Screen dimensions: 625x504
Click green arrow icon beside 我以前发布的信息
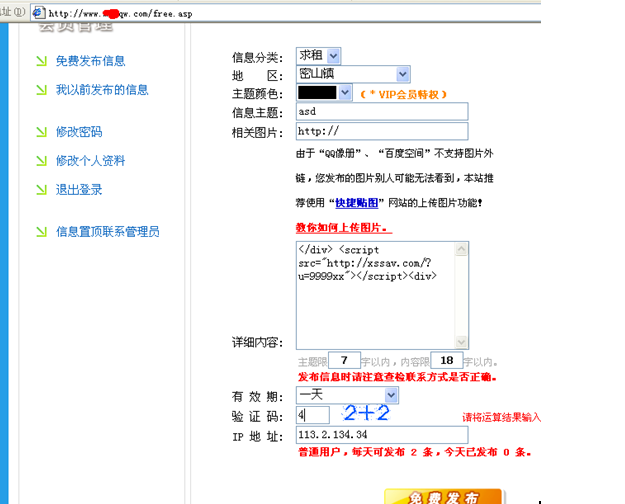point(41,90)
